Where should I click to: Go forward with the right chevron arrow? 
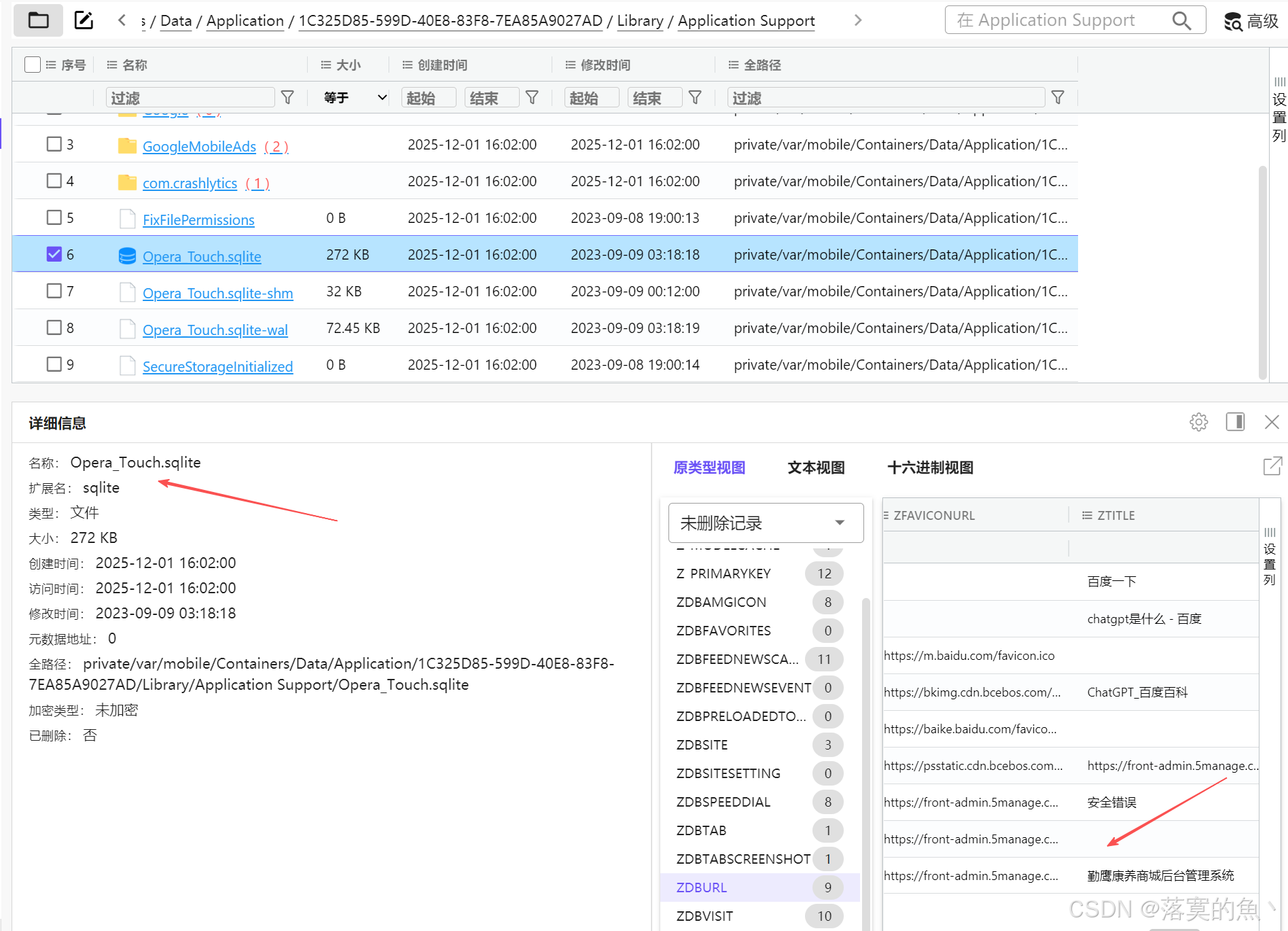point(858,20)
